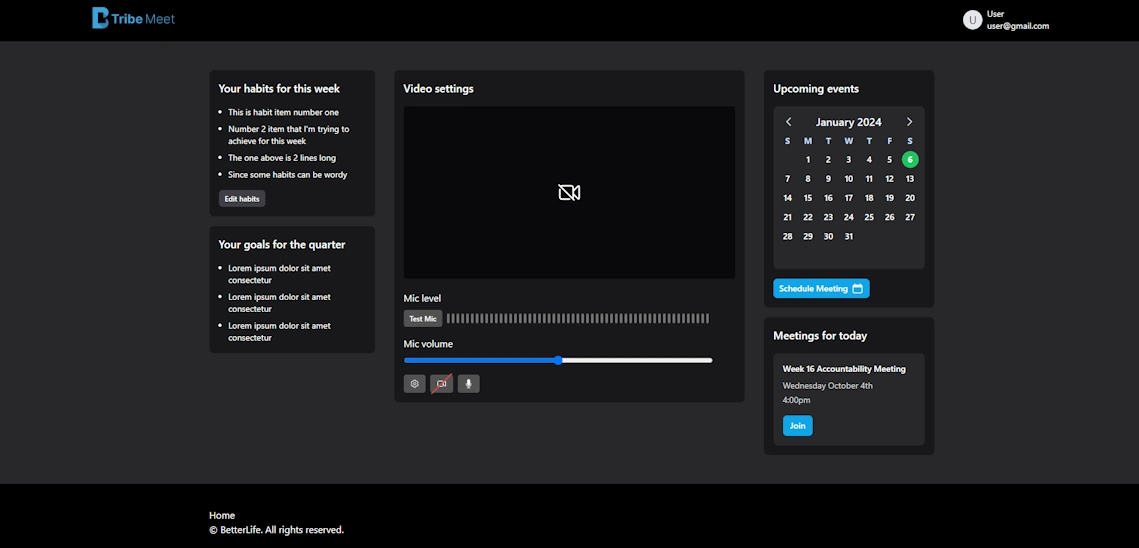Click the Tribe Meet logo
The height and width of the screenshot is (548, 1139).
pos(133,18)
